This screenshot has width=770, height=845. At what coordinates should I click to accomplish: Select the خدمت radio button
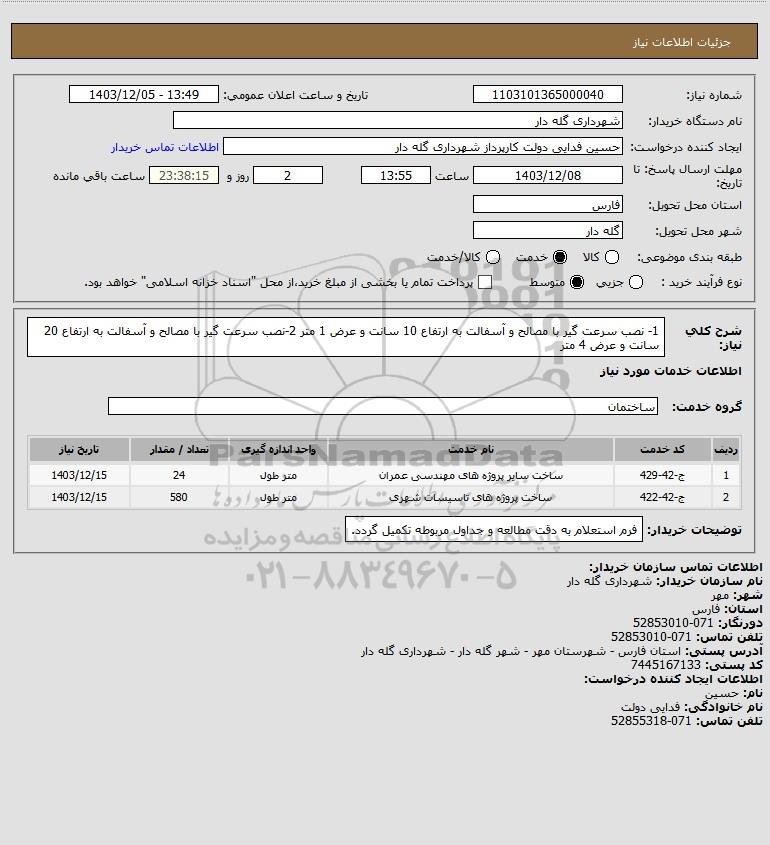click(560, 257)
